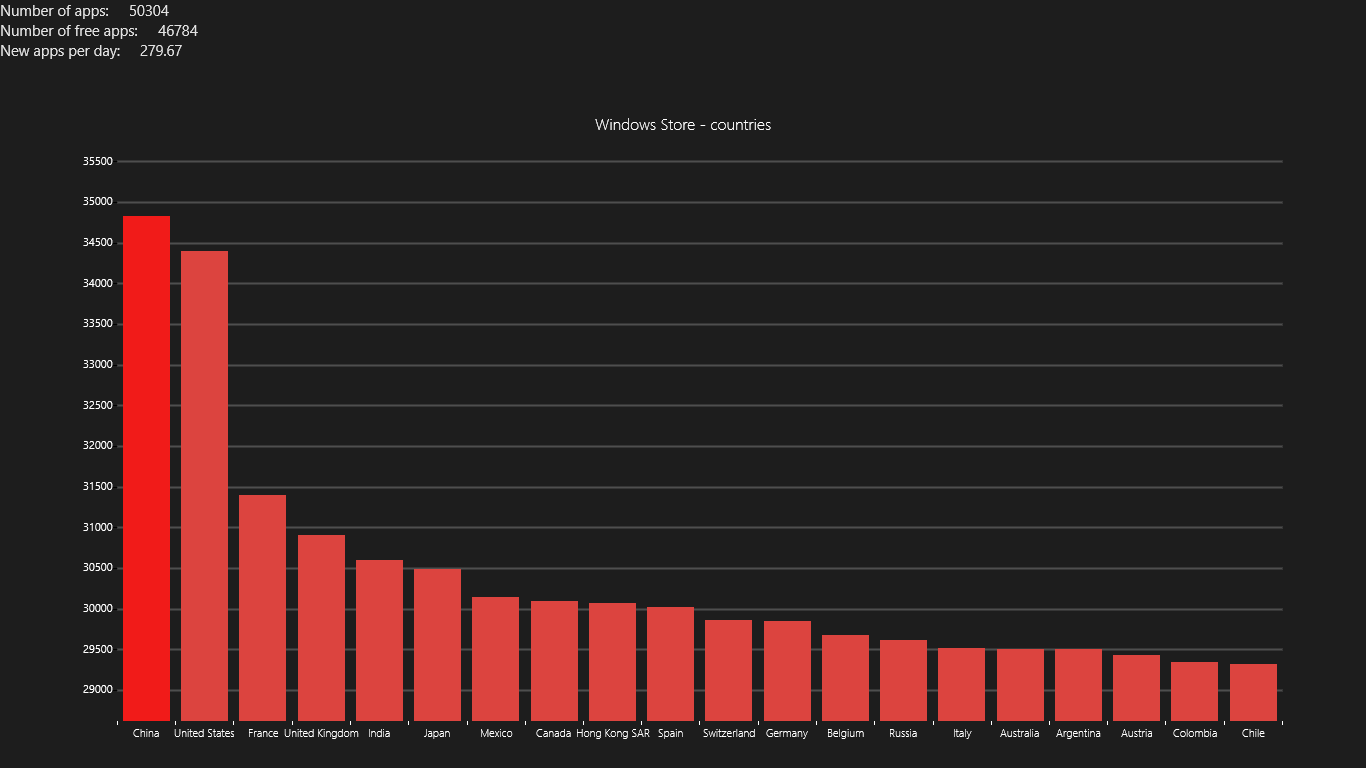Select the Germany bar
The image size is (1366, 768).
click(x=787, y=670)
